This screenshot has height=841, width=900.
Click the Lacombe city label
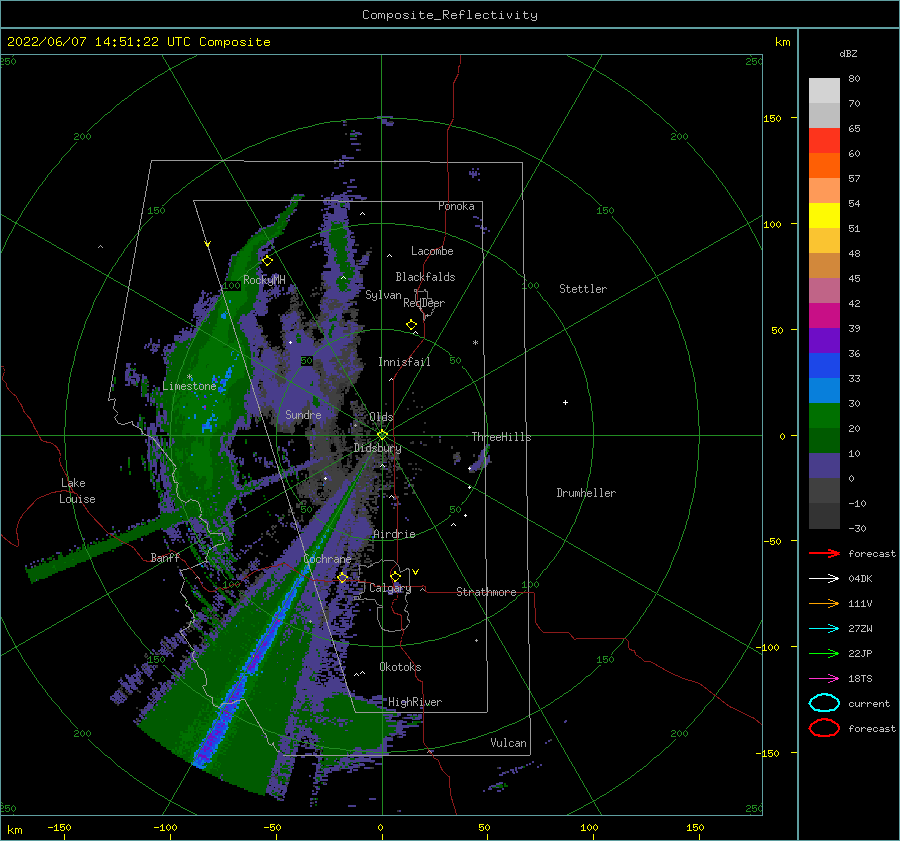[432, 251]
